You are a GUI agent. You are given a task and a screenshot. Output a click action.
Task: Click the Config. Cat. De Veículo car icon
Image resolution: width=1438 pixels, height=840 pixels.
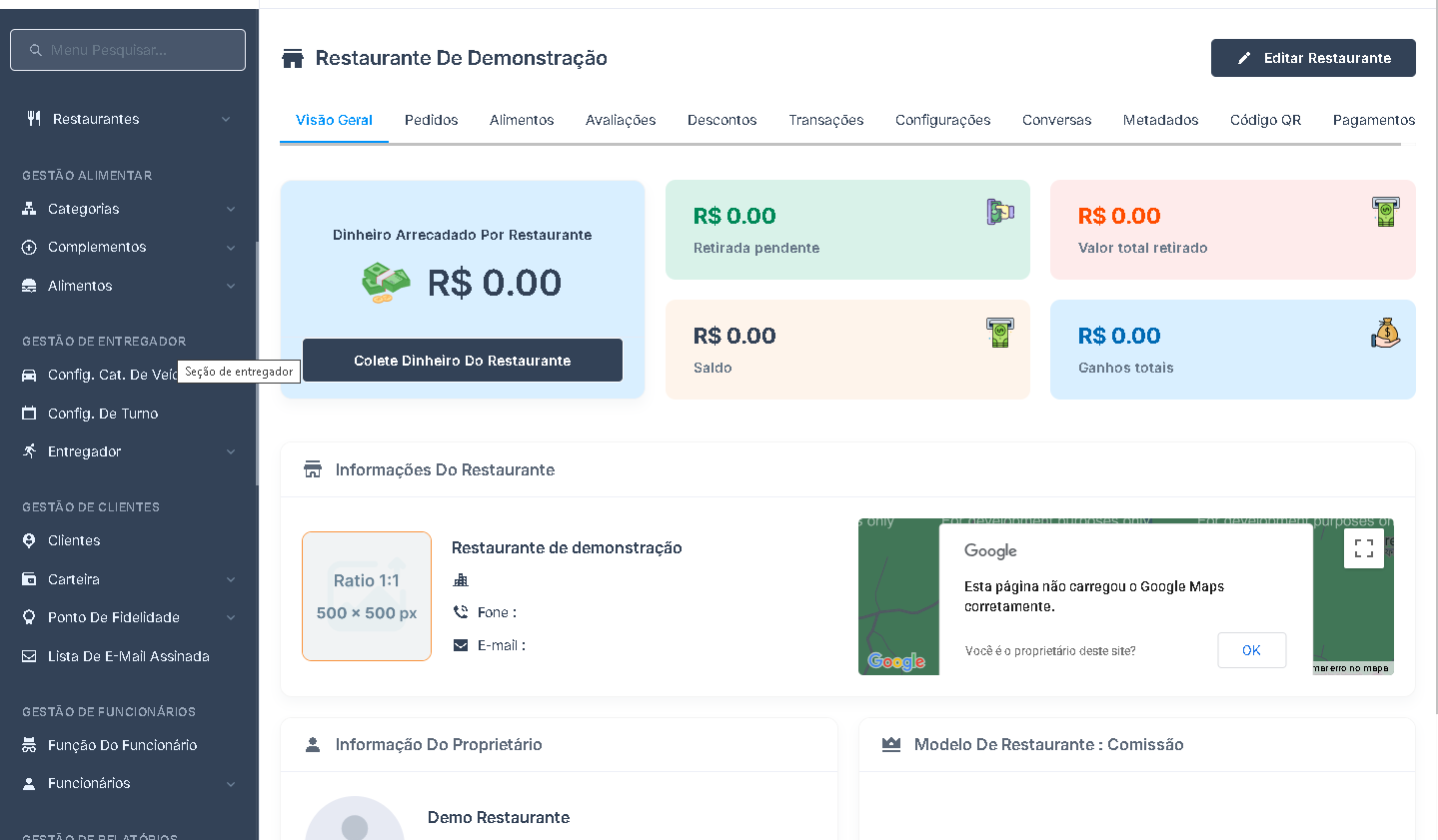coord(29,375)
